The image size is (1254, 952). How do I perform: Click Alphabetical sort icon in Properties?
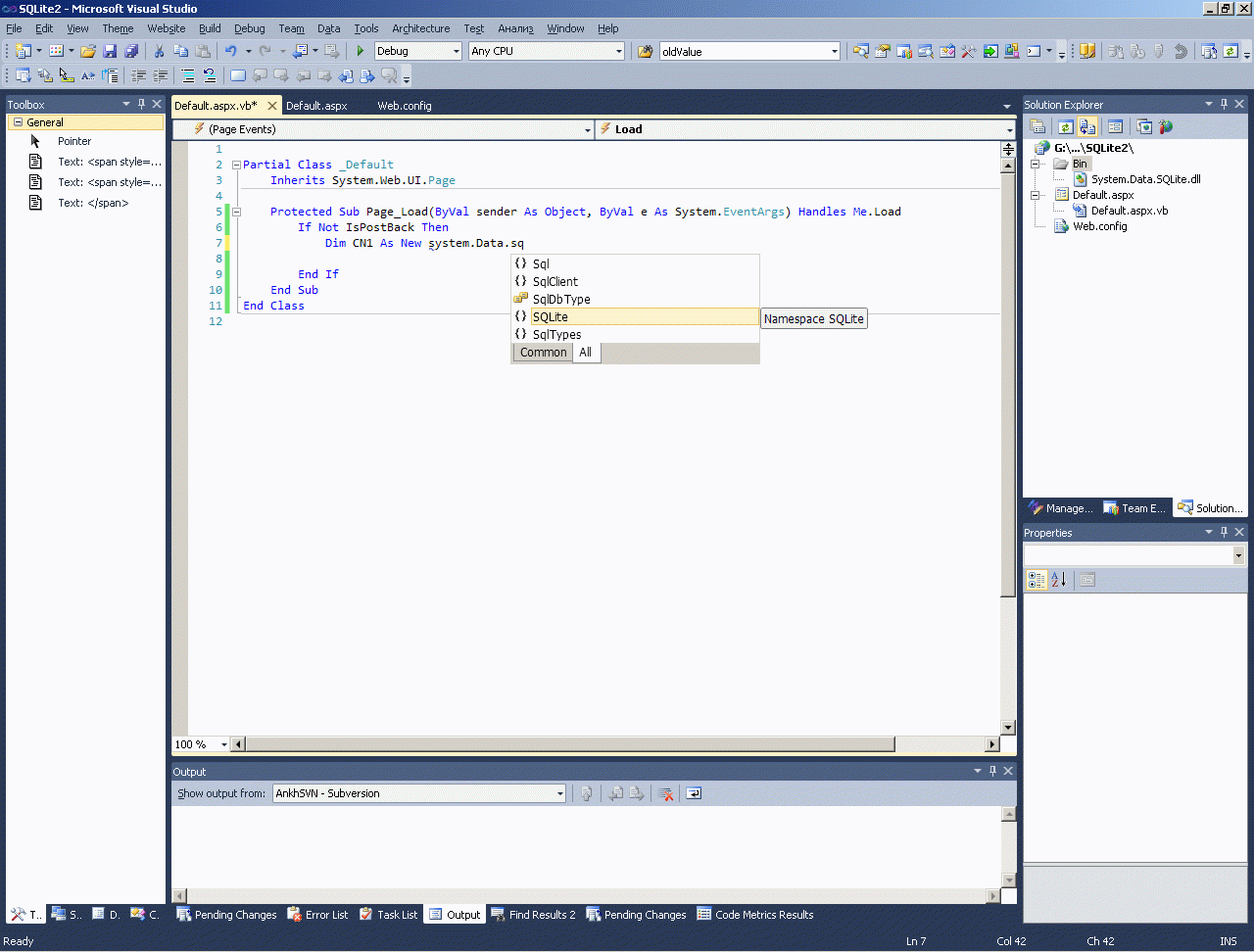click(1058, 580)
